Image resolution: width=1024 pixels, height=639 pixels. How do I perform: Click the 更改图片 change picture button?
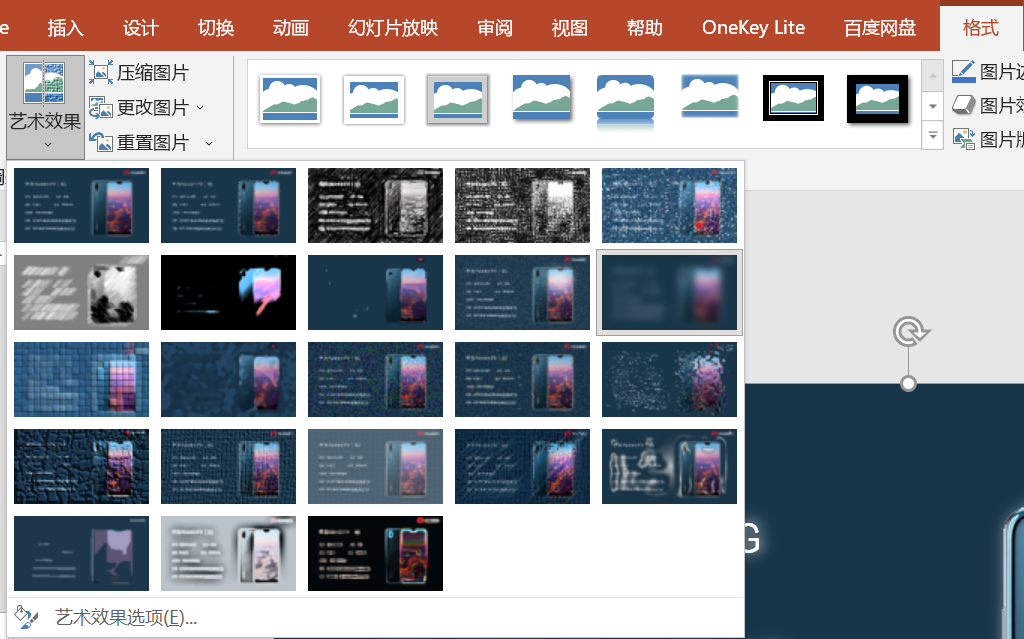pyautogui.click(x=139, y=107)
